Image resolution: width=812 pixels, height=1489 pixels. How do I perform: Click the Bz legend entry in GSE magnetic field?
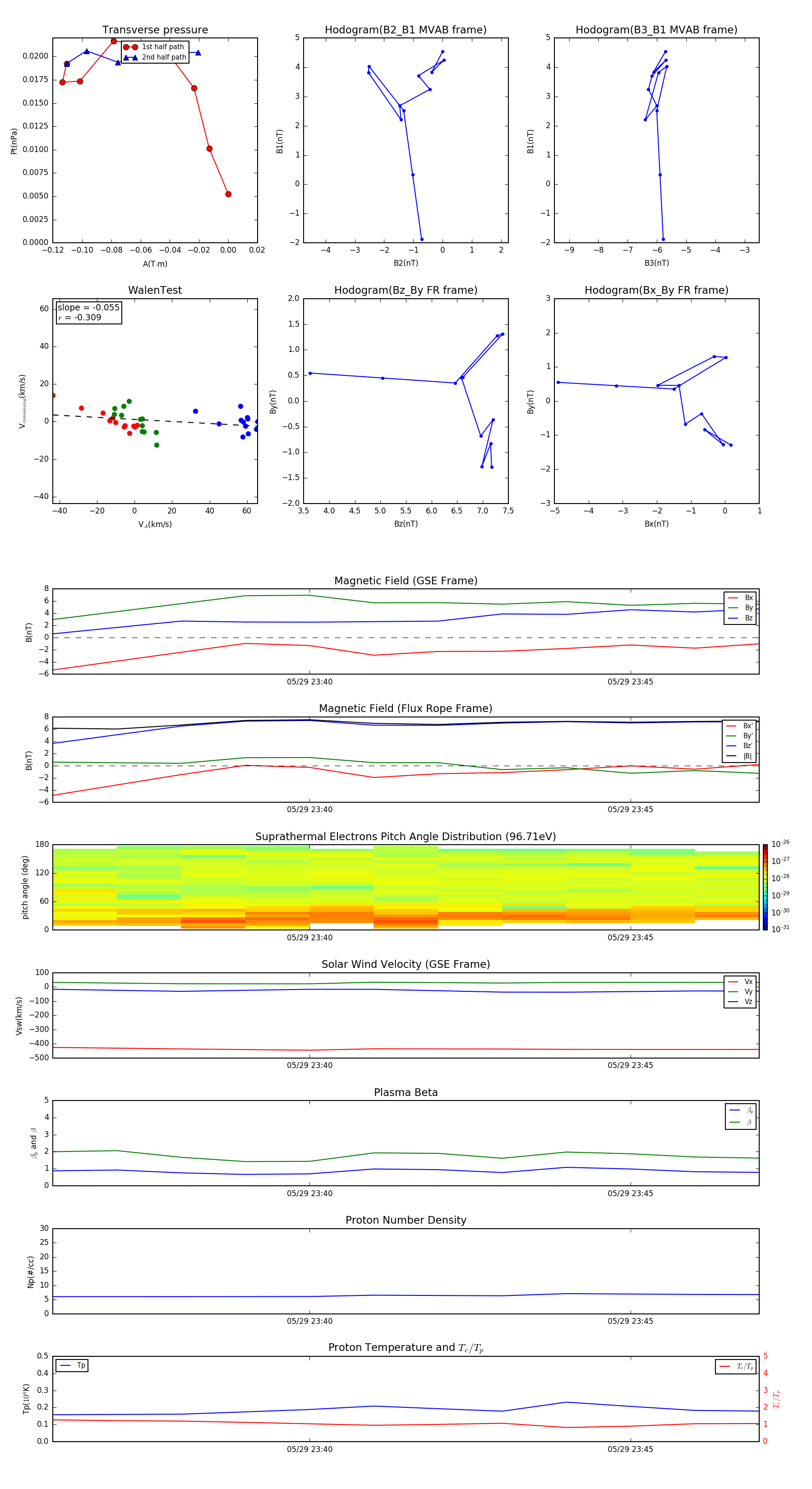click(740, 619)
